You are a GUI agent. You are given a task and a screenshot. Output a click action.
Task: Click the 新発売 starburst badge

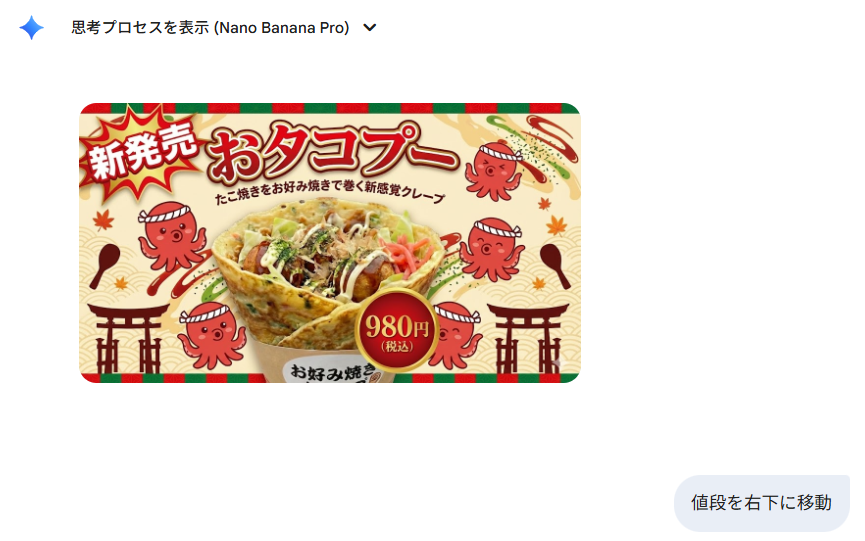pos(141,152)
